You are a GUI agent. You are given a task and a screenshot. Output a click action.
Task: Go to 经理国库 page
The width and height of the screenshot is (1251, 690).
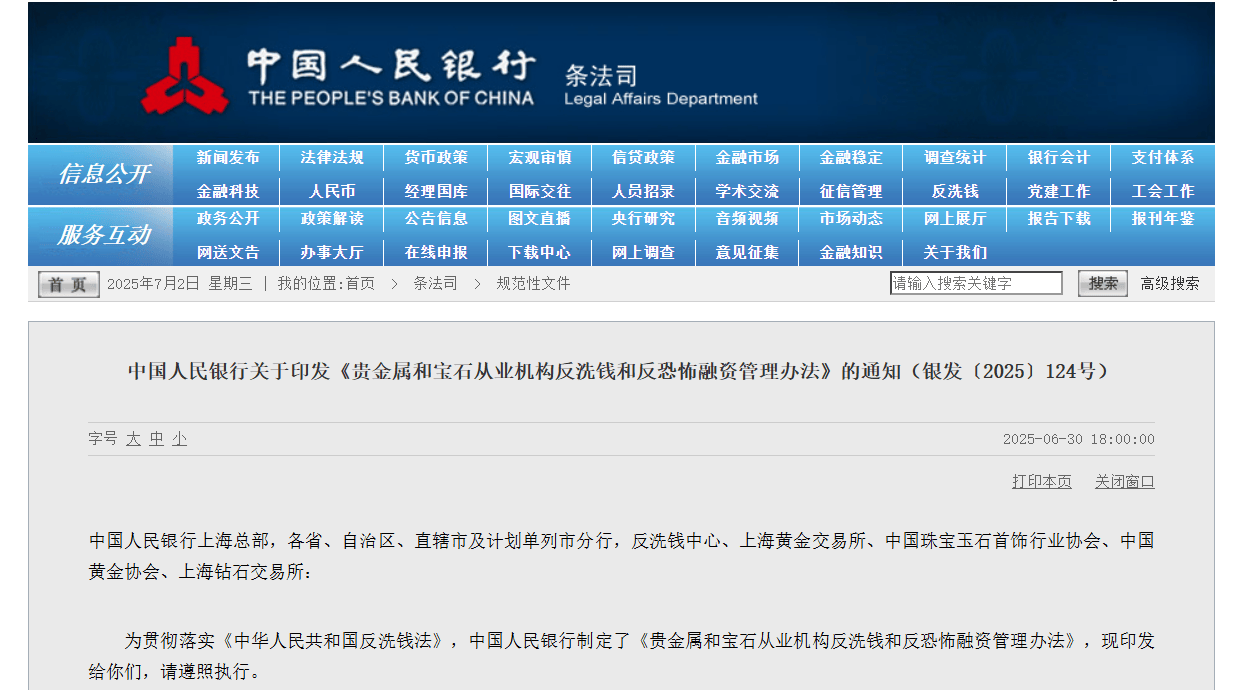click(436, 191)
